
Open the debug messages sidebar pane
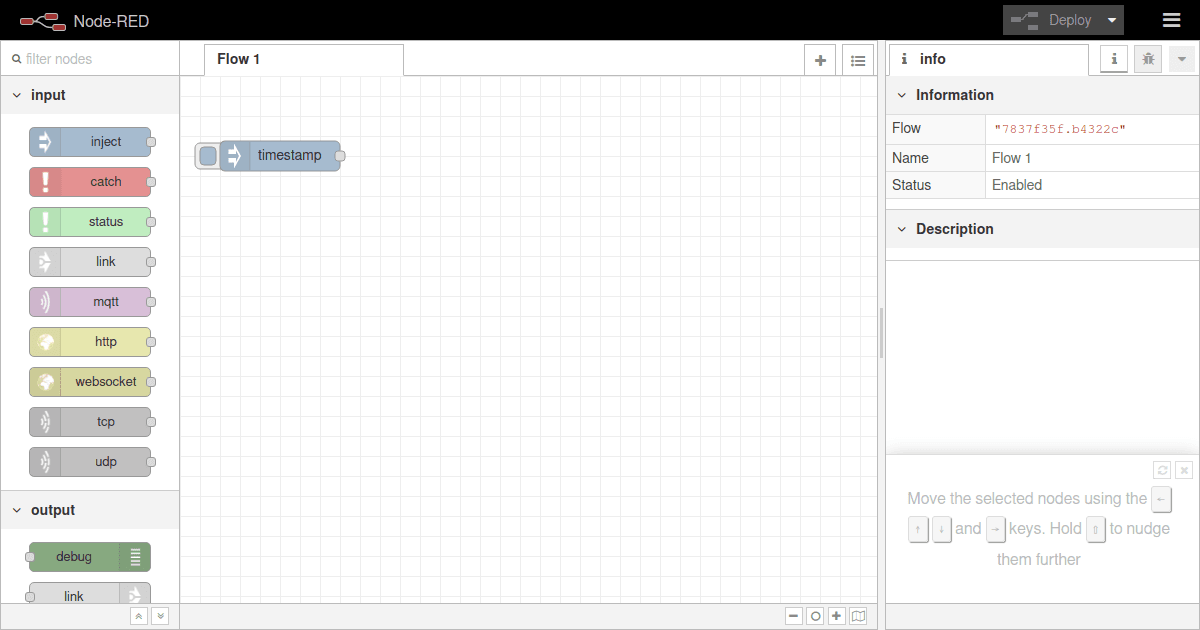click(1147, 59)
